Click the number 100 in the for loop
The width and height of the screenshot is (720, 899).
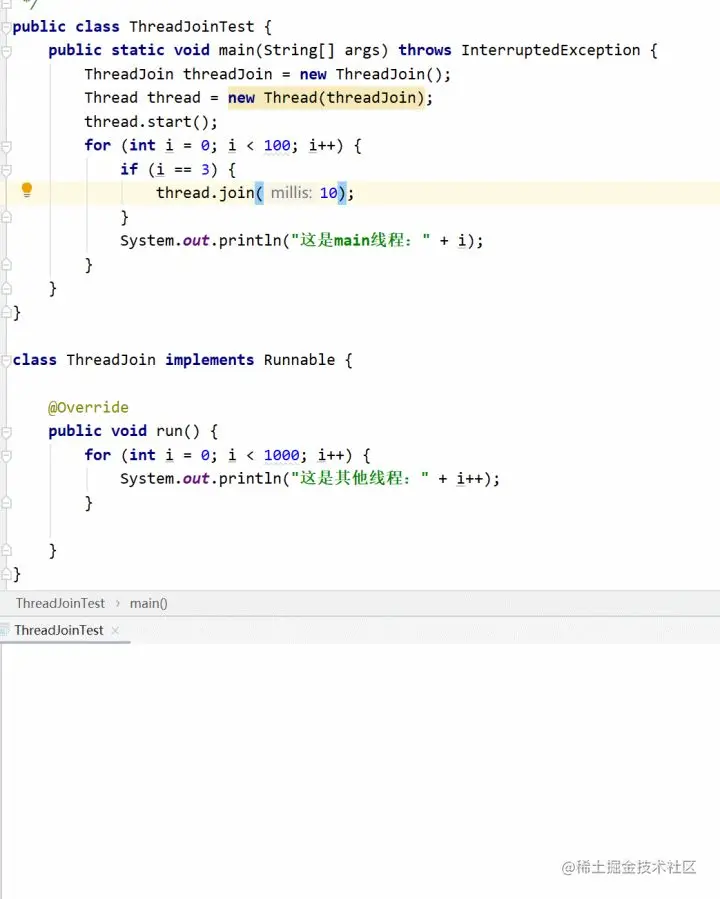tap(277, 146)
